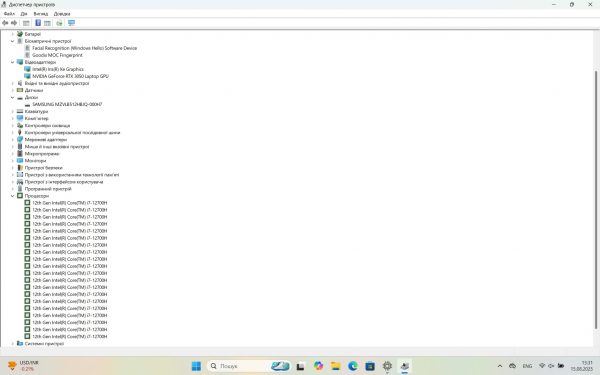Screen dimensions: 600x375
Task: Open the blue Help icon in toolbar
Action: click(38, 23)
